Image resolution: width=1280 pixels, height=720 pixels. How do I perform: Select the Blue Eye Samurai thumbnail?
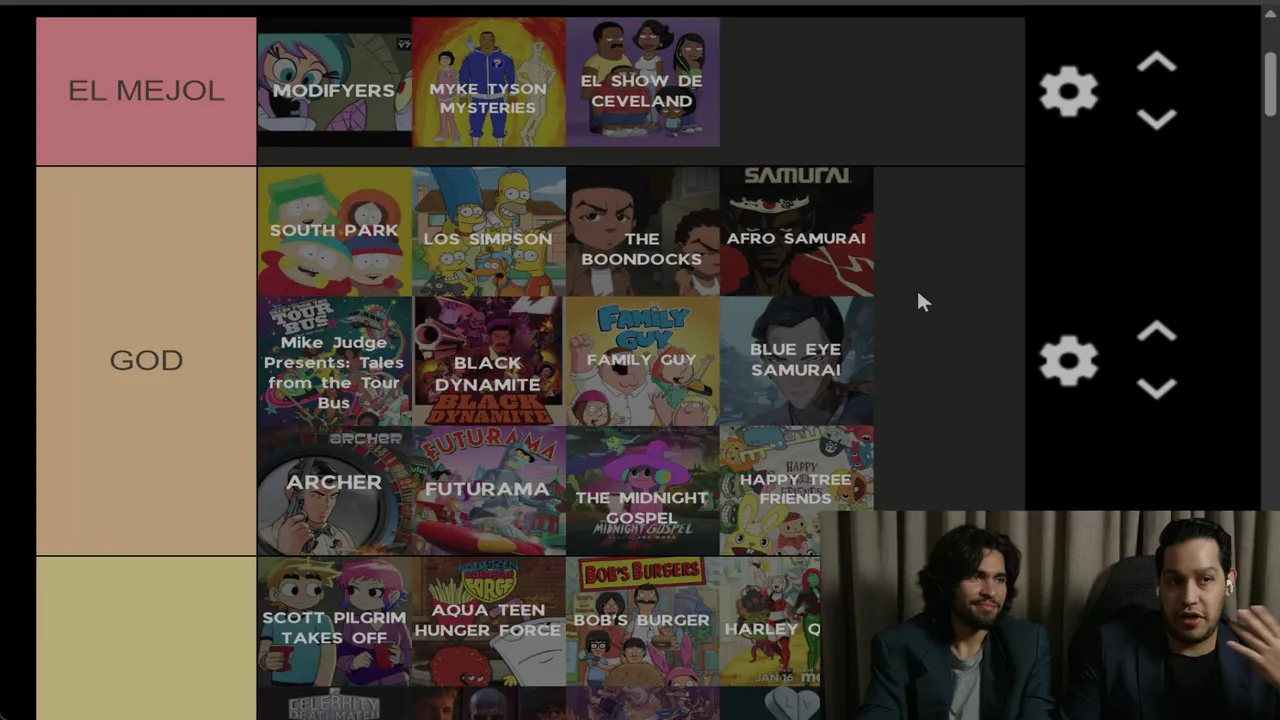click(796, 361)
